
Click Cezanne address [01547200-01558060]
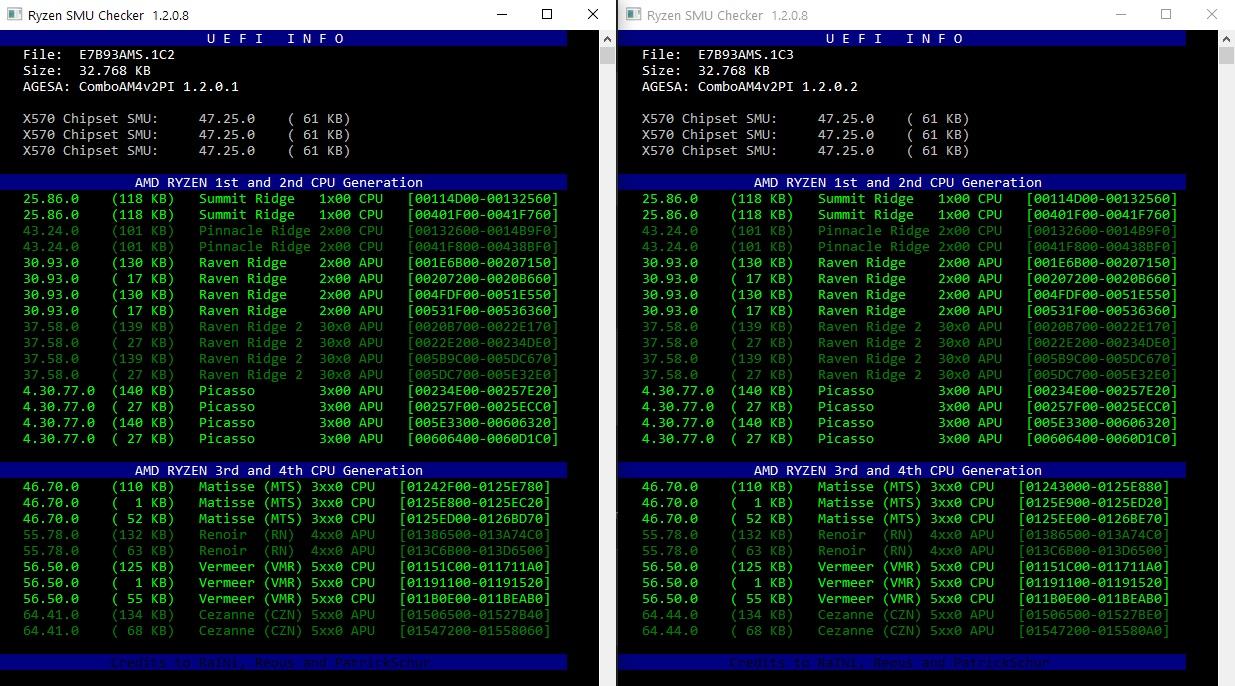tap(475, 630)
